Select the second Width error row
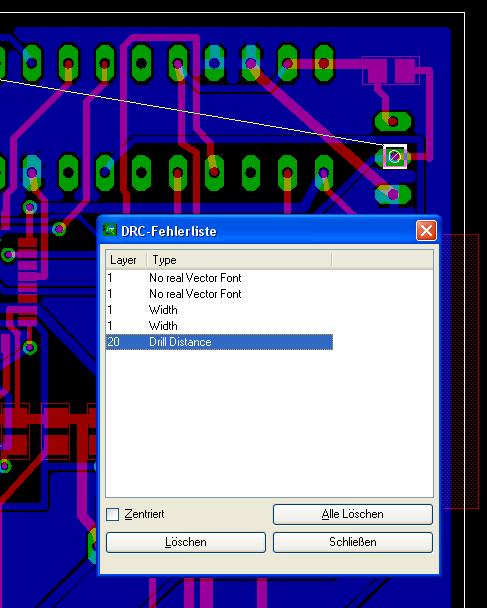The height and width of the screenshot is (608, 487). tap(219, 326)
